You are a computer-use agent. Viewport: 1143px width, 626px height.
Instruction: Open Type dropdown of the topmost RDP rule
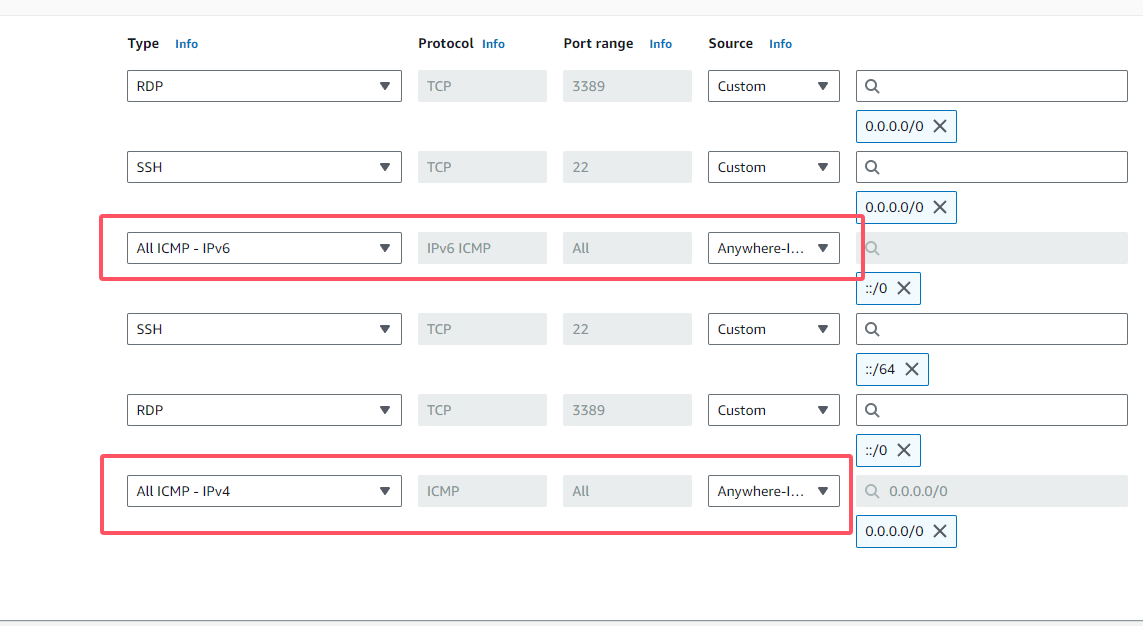point(264,86)
